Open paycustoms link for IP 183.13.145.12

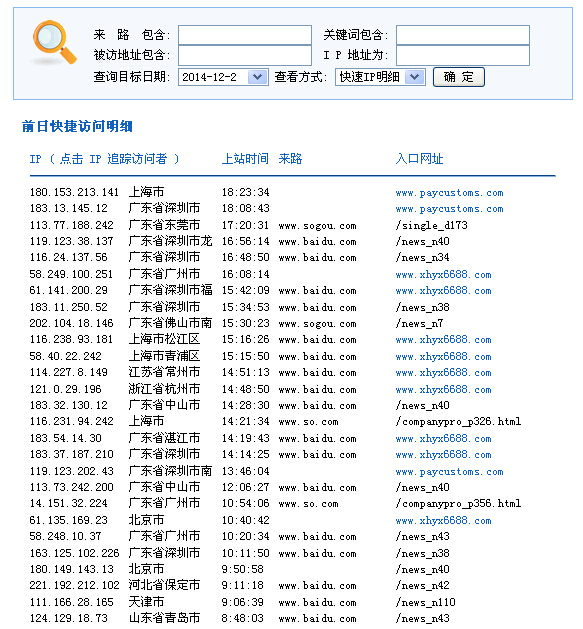449,209
